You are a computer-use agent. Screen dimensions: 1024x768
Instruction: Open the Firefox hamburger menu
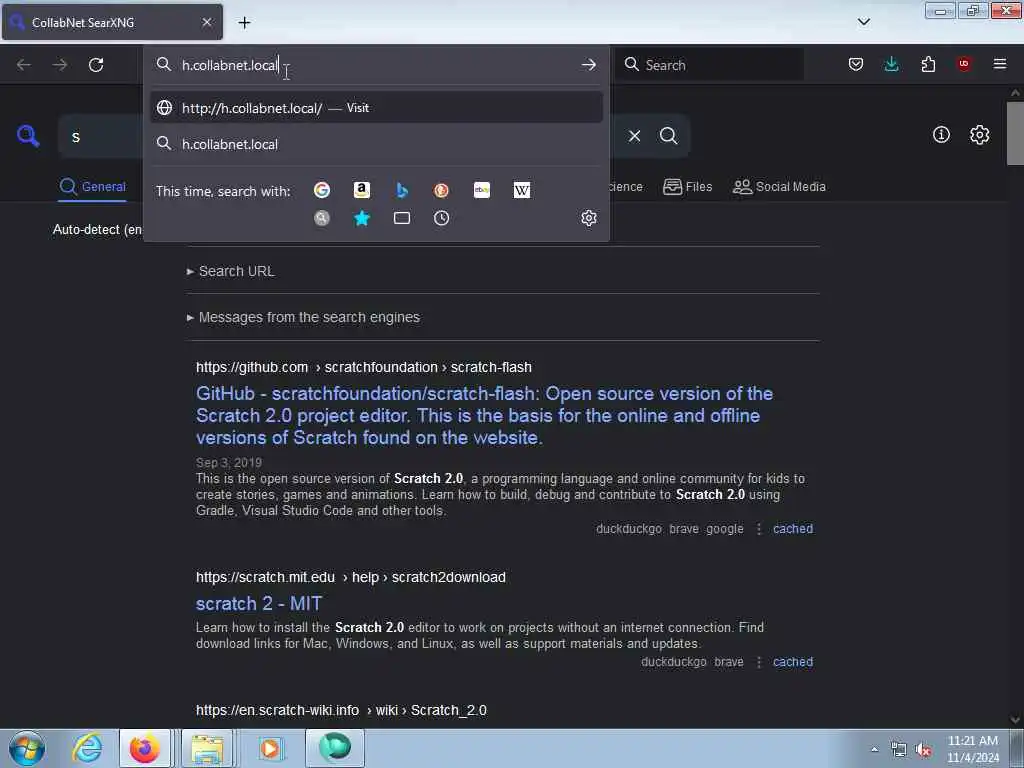[1000, 63]
